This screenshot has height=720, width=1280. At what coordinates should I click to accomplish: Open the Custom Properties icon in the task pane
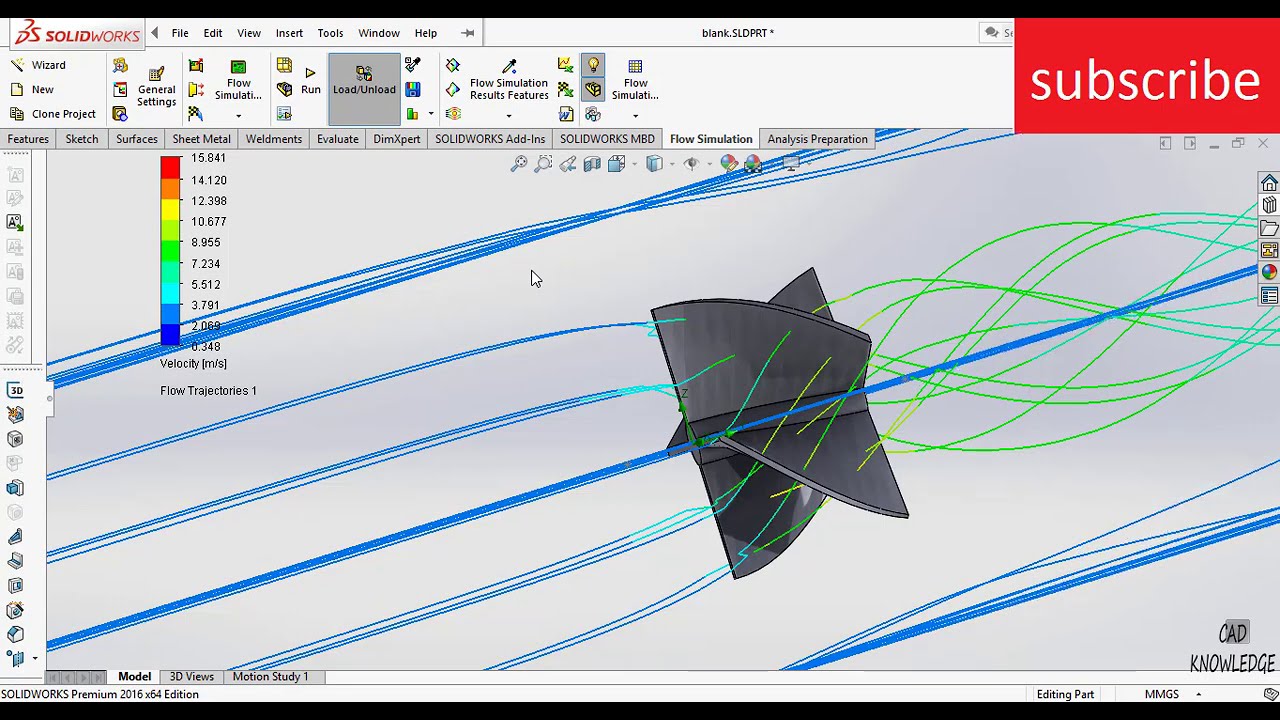(x=1269, y=296)
